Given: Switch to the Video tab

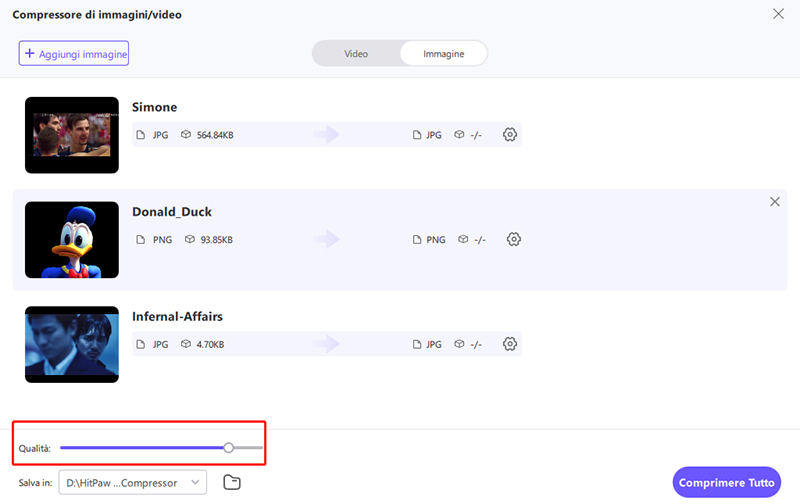Looking at the screenshot, I should (356, 54).
